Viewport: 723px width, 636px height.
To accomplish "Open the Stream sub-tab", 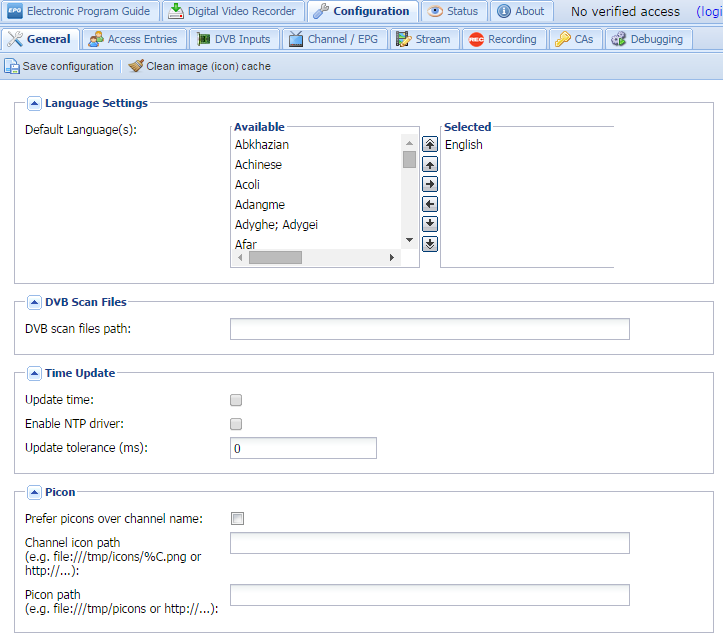I will [x=424, y=39].
